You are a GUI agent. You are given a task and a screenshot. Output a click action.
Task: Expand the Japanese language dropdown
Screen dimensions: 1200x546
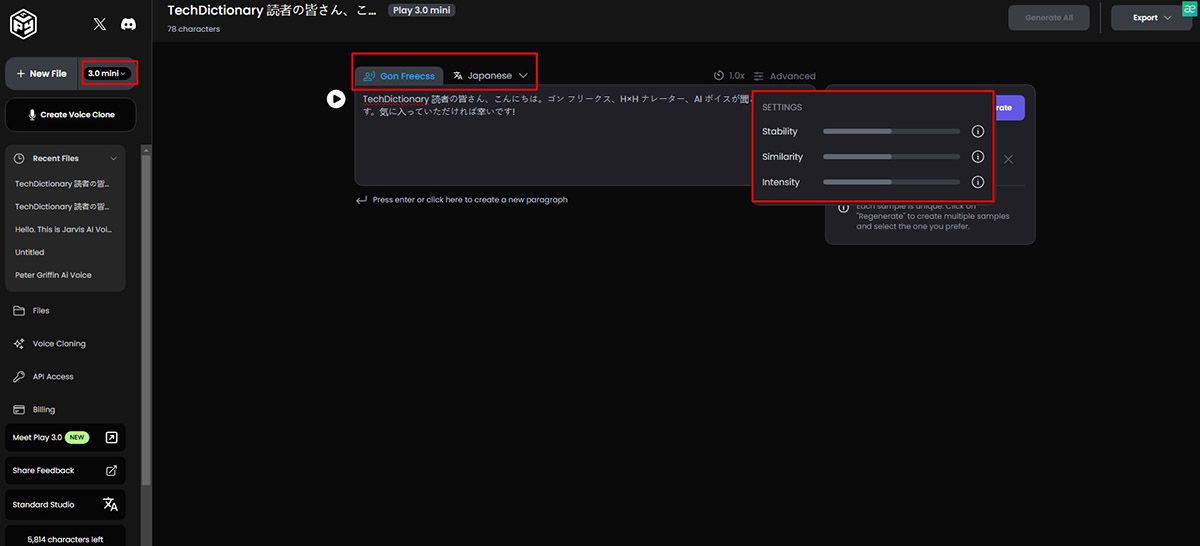[x=490, y=75]
